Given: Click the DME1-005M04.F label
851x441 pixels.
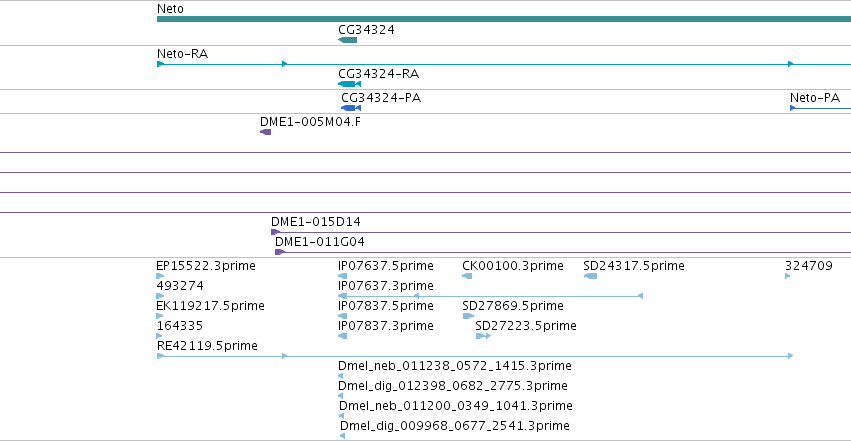Looking at the screenshot, I should pos(310,122).
